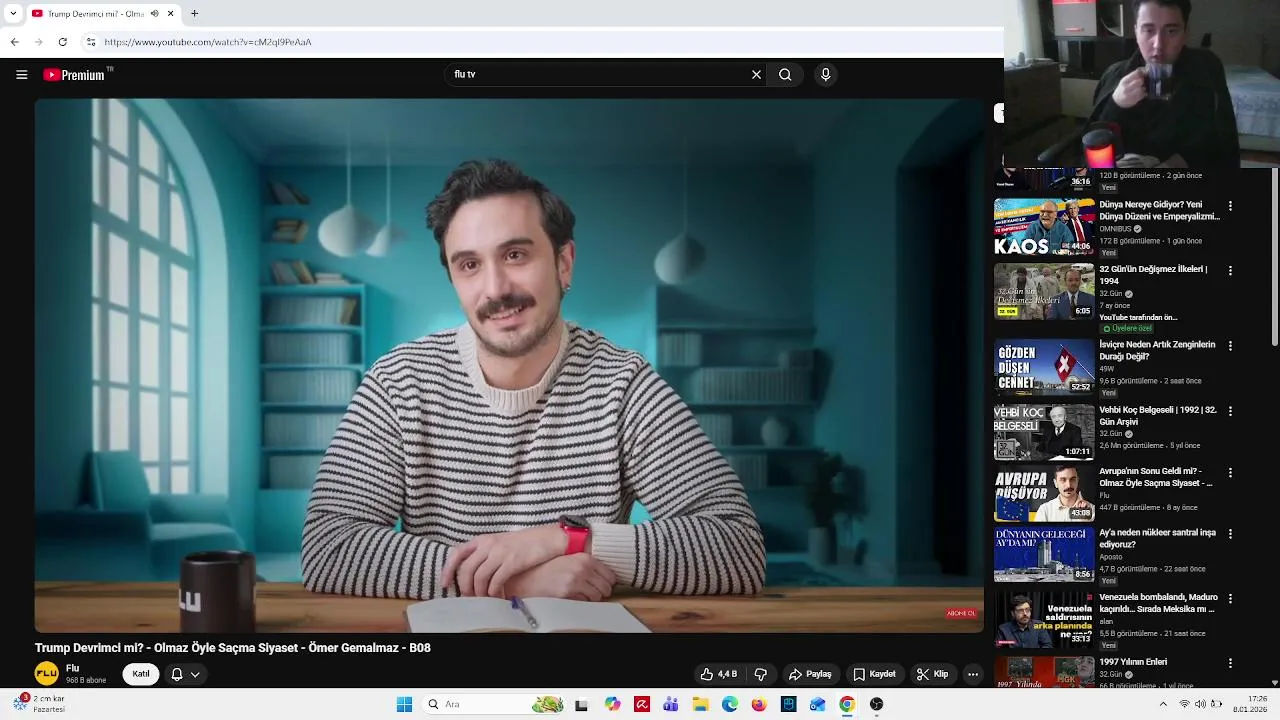
Task: Open options for 'Venezuela bombalandı' video
Action: coord(1230,598)
